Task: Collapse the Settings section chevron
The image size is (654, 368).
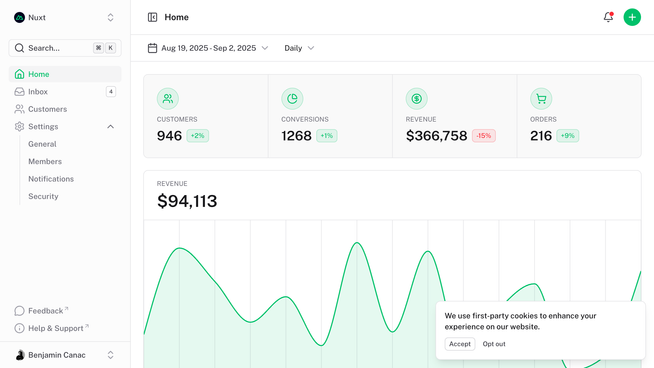Action: pyautogui.click(x=111, y=127)
